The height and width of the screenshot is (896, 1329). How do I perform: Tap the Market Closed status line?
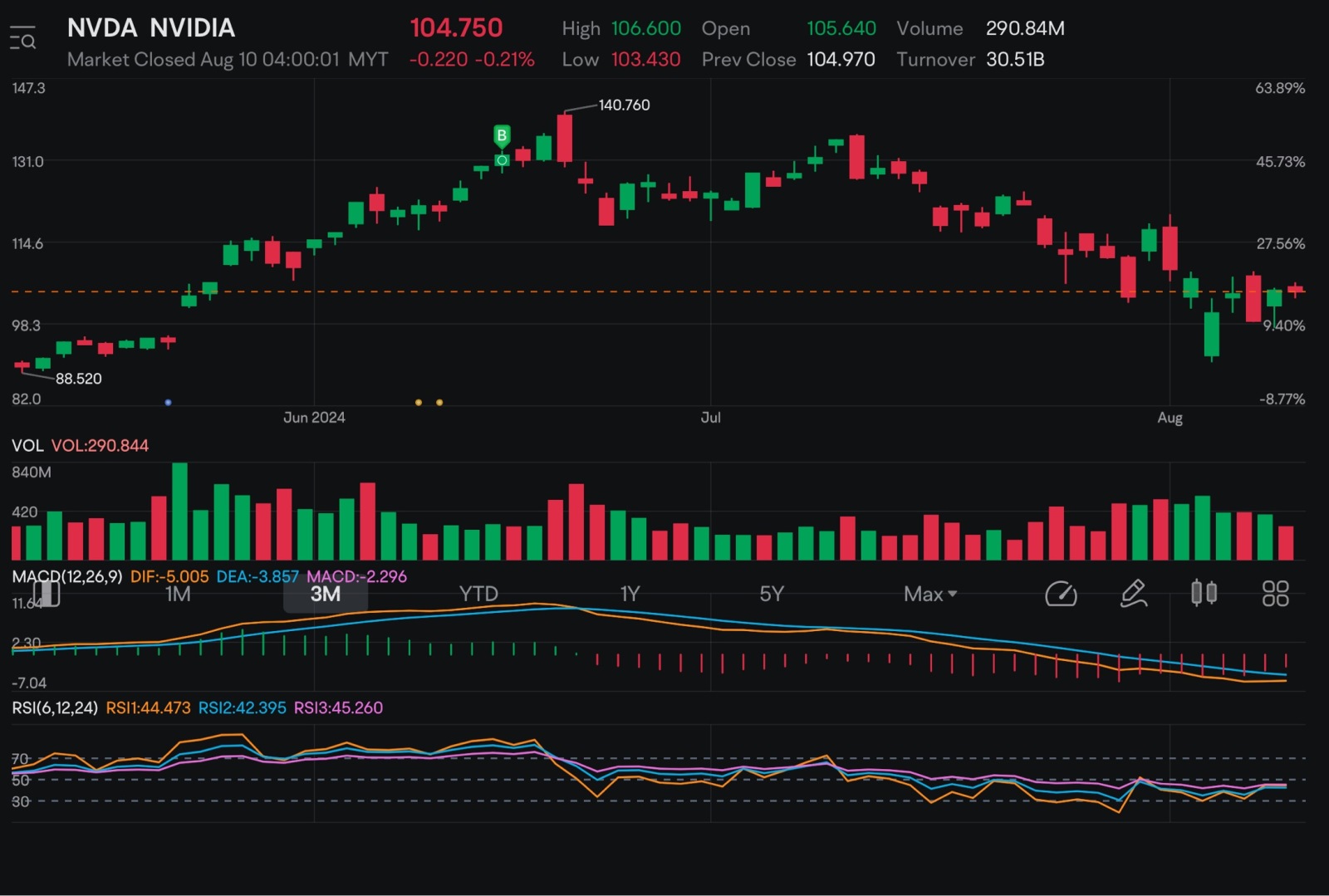click(x=228, y=60)
